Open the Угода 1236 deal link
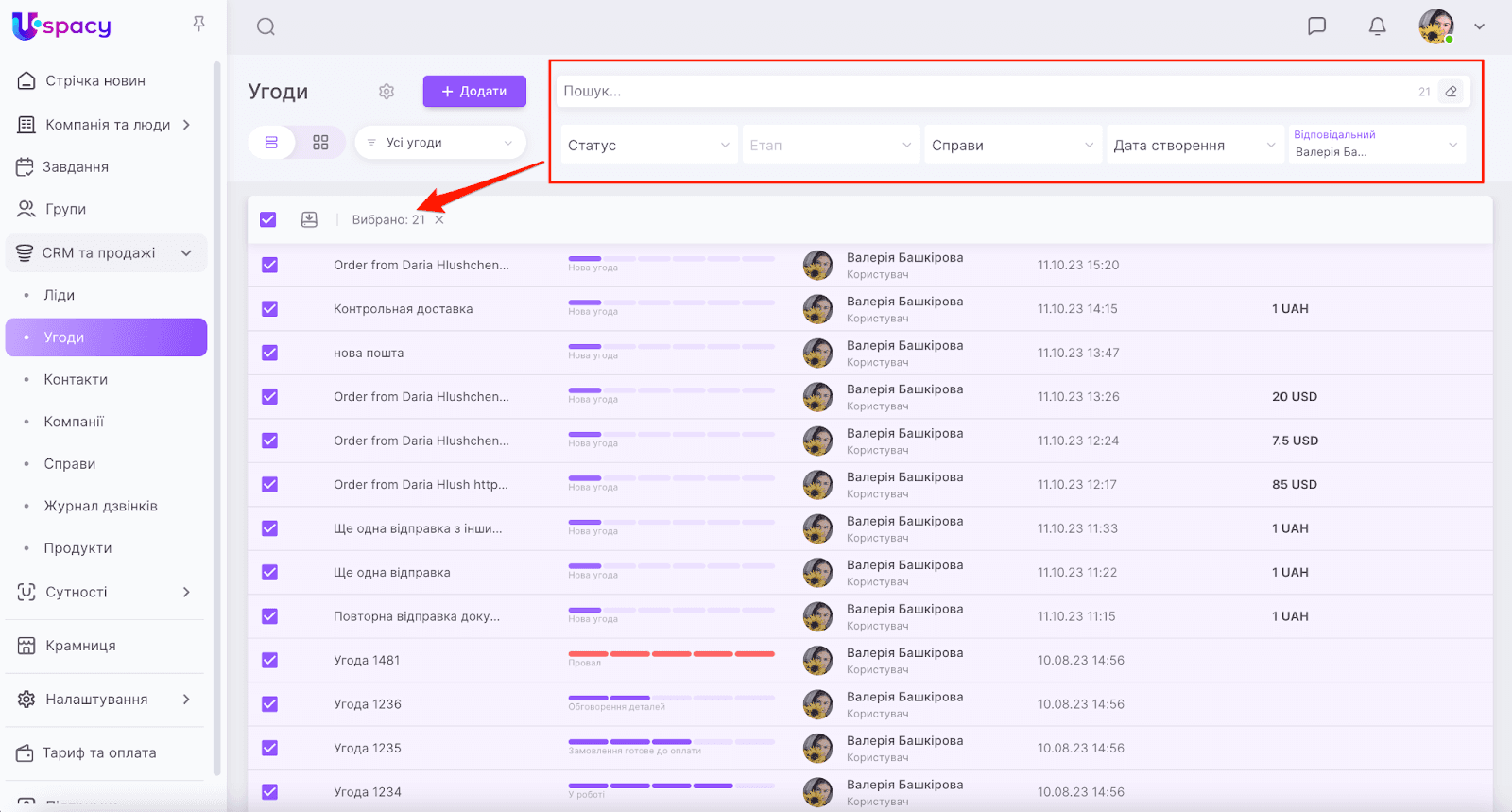This screenshot has height=812, width=1512. pyautogui.click(x=368, y=704)
